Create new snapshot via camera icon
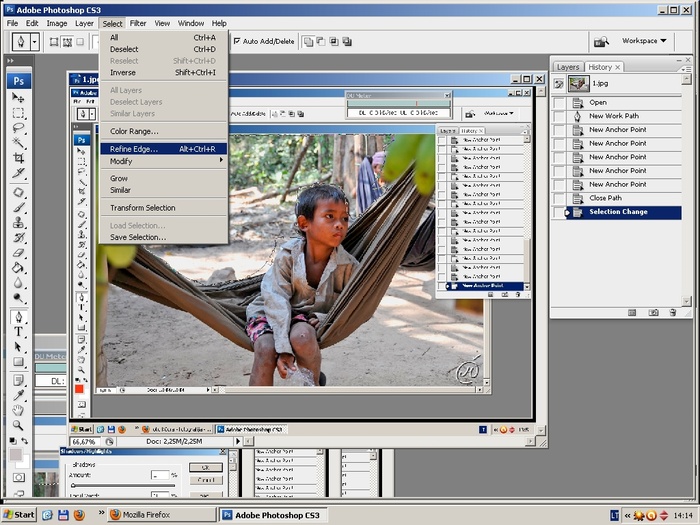 [x=653, y=313]
